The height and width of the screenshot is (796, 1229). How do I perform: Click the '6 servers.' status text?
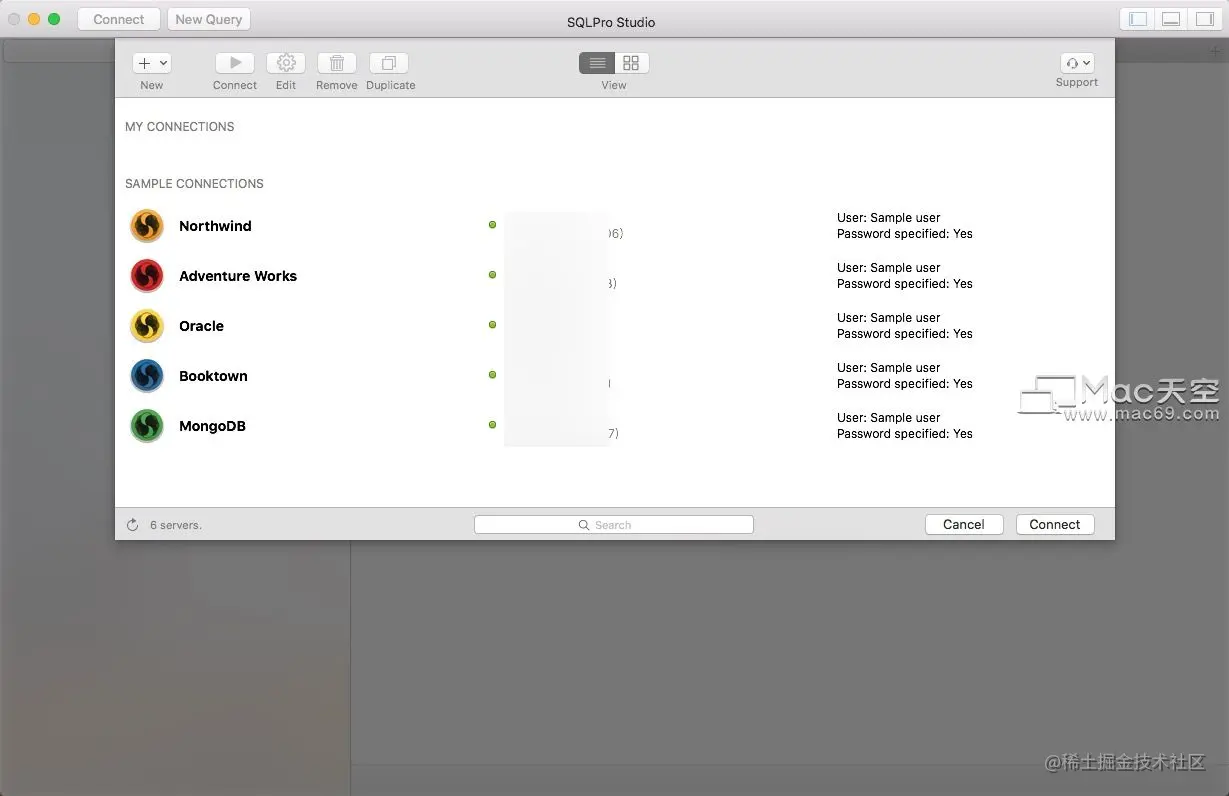[x=176, y=525]
